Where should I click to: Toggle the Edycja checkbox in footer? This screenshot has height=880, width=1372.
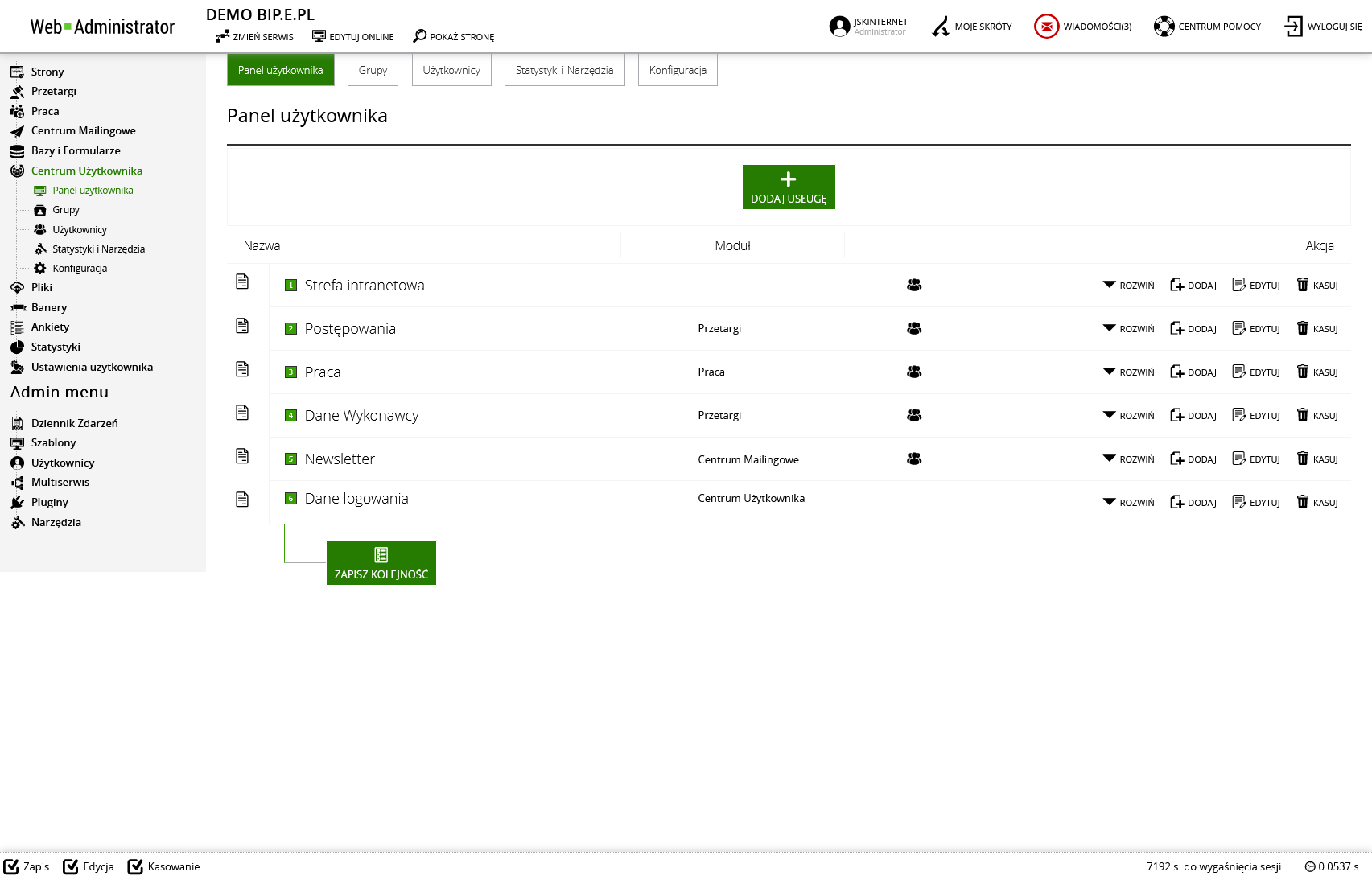[x=71, y=866]
